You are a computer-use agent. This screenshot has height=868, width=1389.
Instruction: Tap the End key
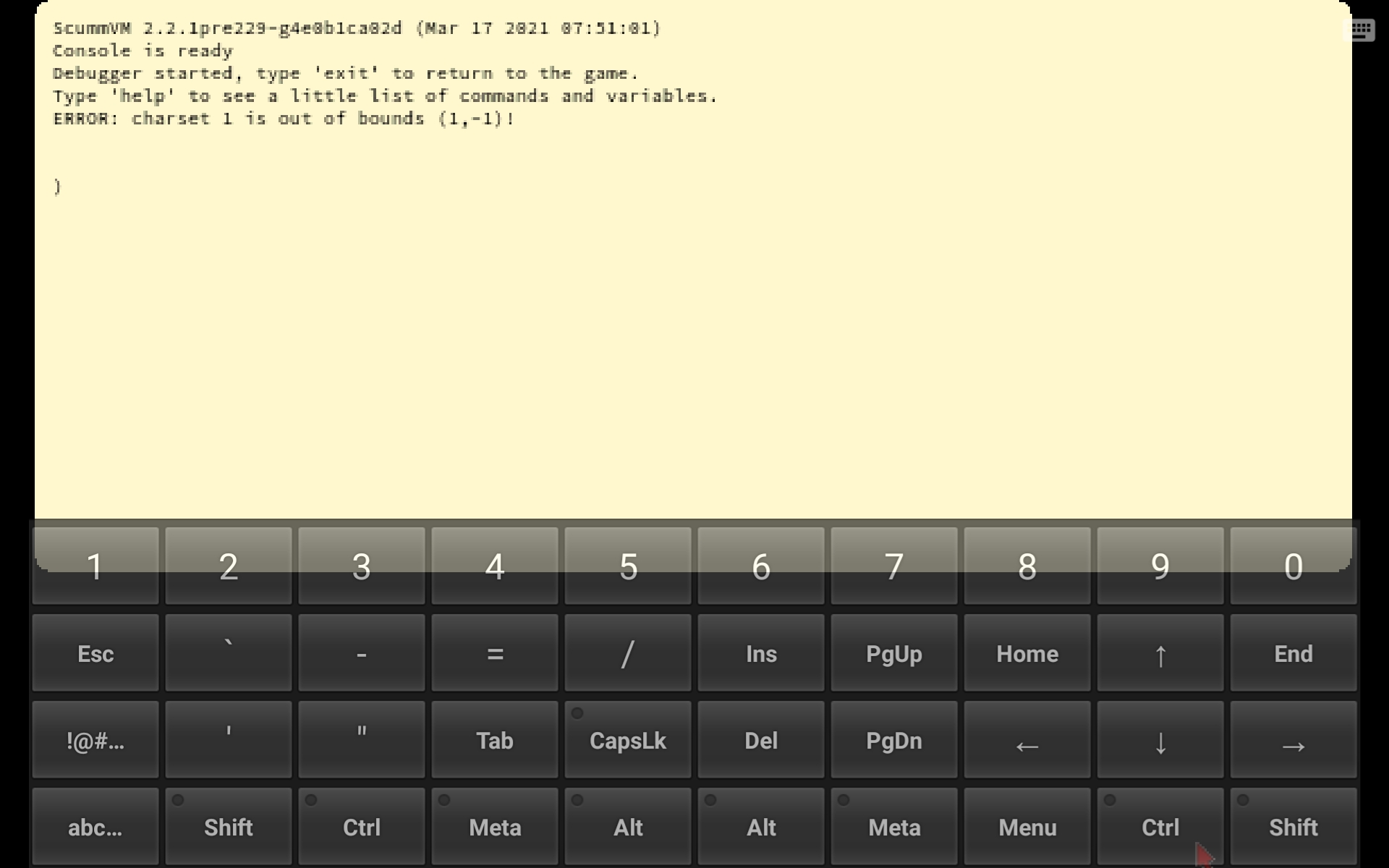click(x=1294, y=652)
